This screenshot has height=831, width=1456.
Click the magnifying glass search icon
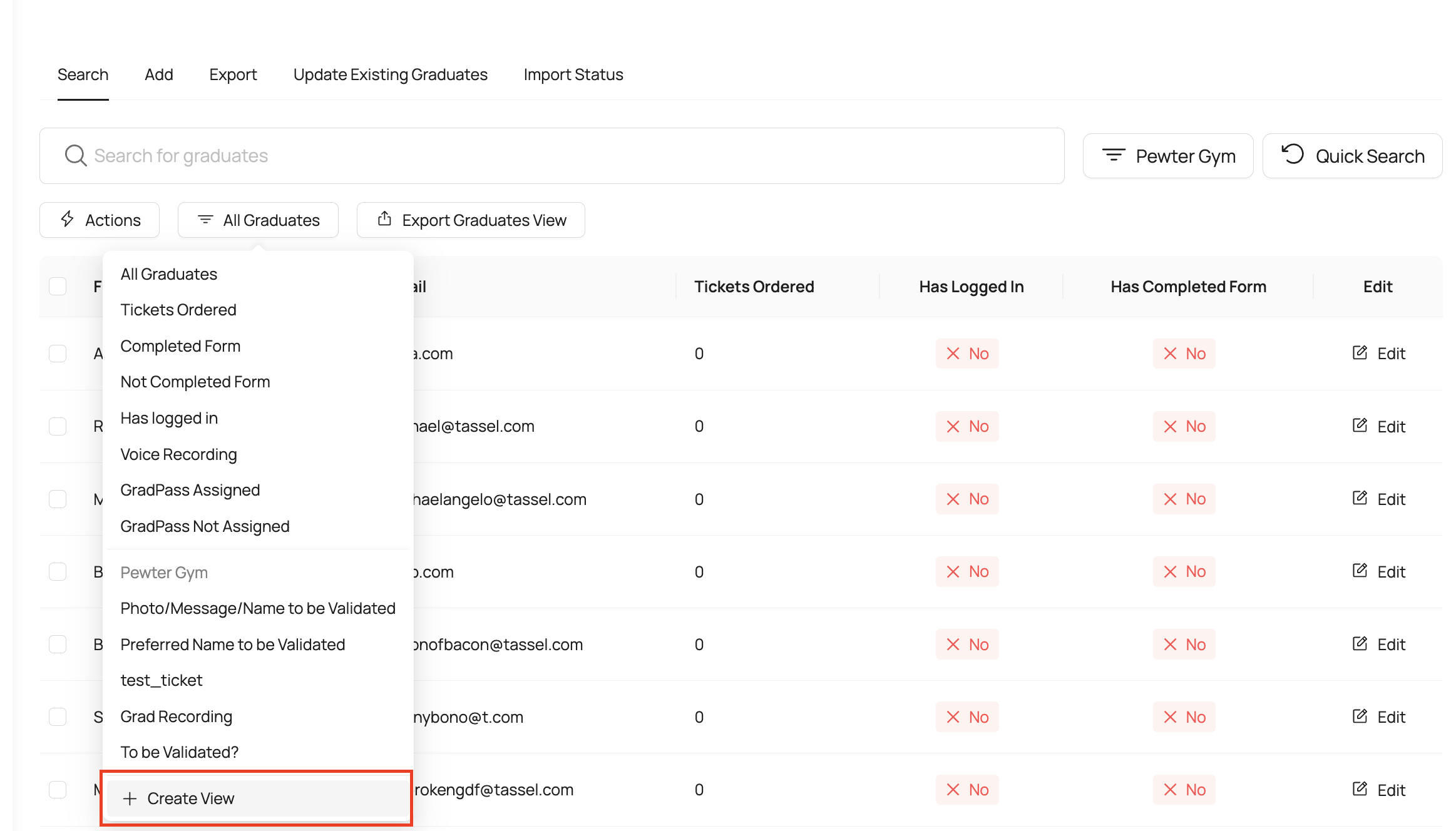[x=76, y=156]
